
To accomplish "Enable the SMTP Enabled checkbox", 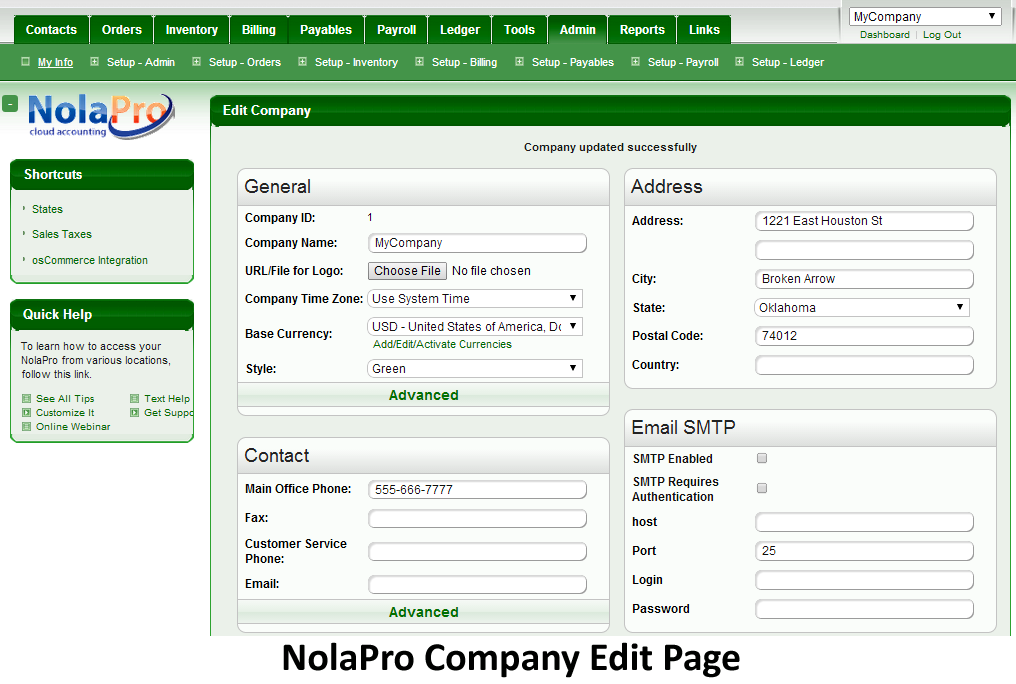I will pyautogui.click(x=761, y=457).
